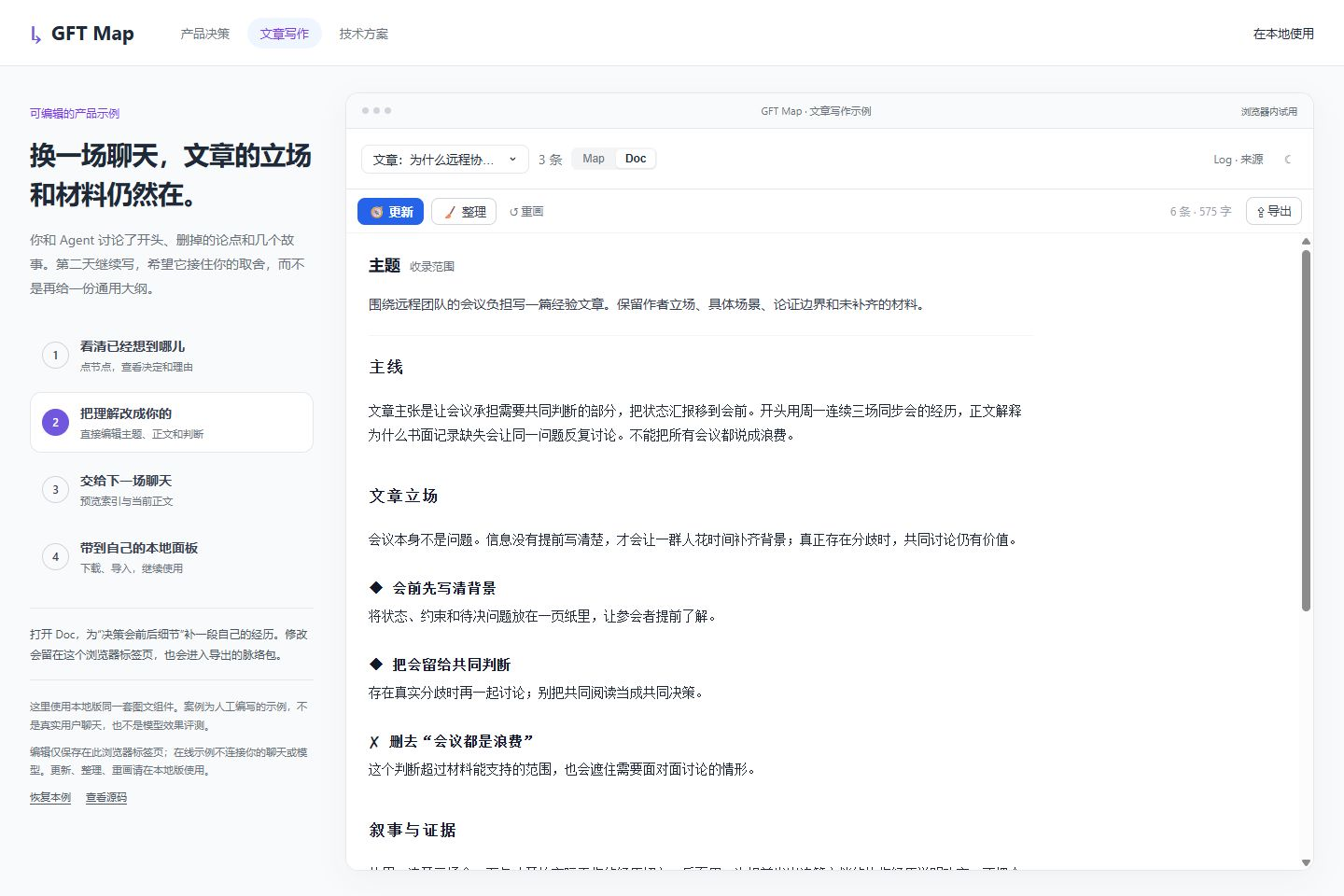Click the 把会留给共同判断 item heading
This screenshot has height=896, width=1344.
(x=452, y=665)
